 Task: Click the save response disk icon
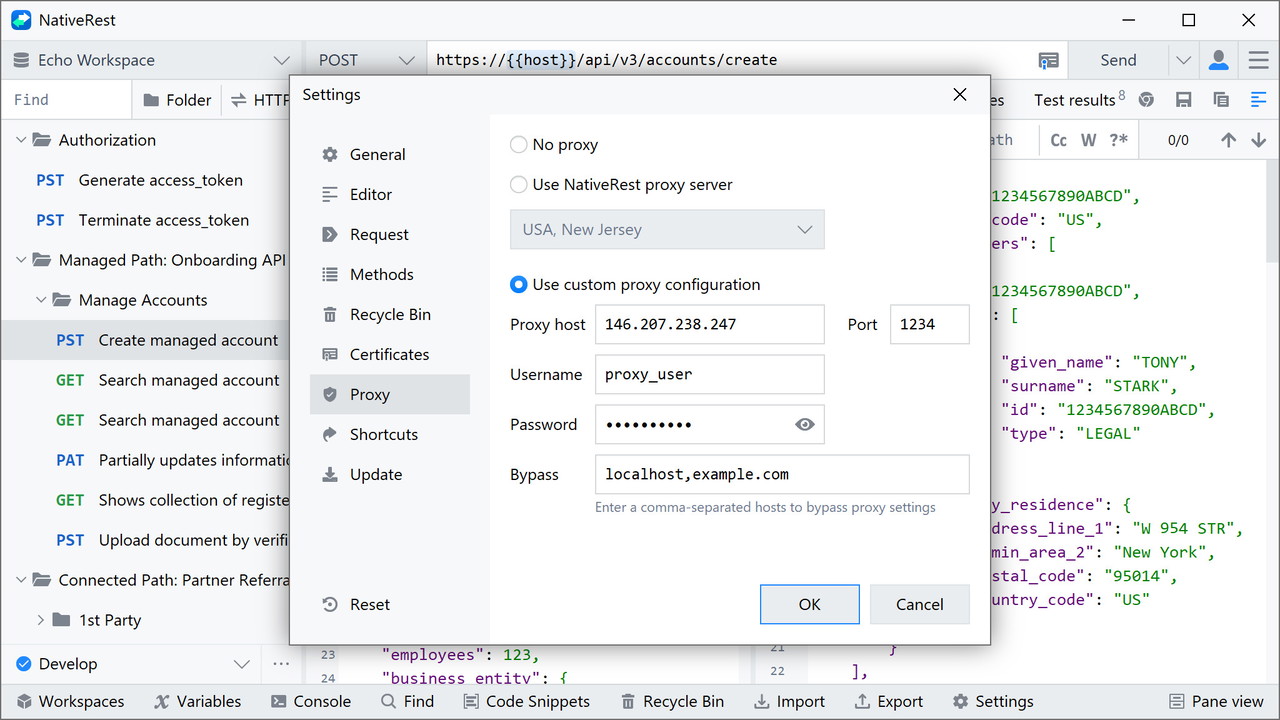tap(1184, 100)
